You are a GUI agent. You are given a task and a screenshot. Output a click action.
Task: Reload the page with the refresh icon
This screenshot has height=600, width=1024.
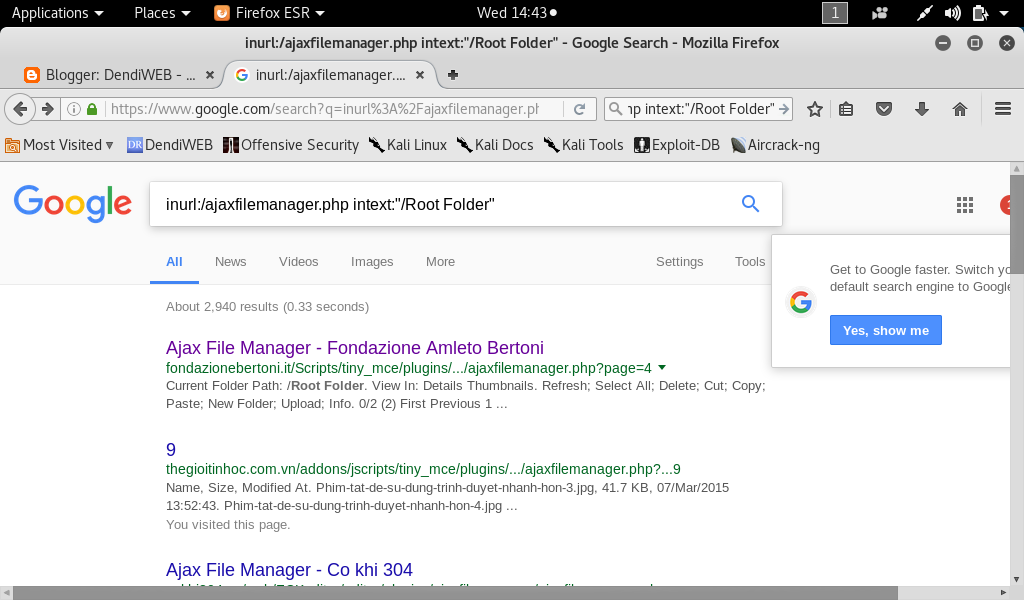(579, 109)
